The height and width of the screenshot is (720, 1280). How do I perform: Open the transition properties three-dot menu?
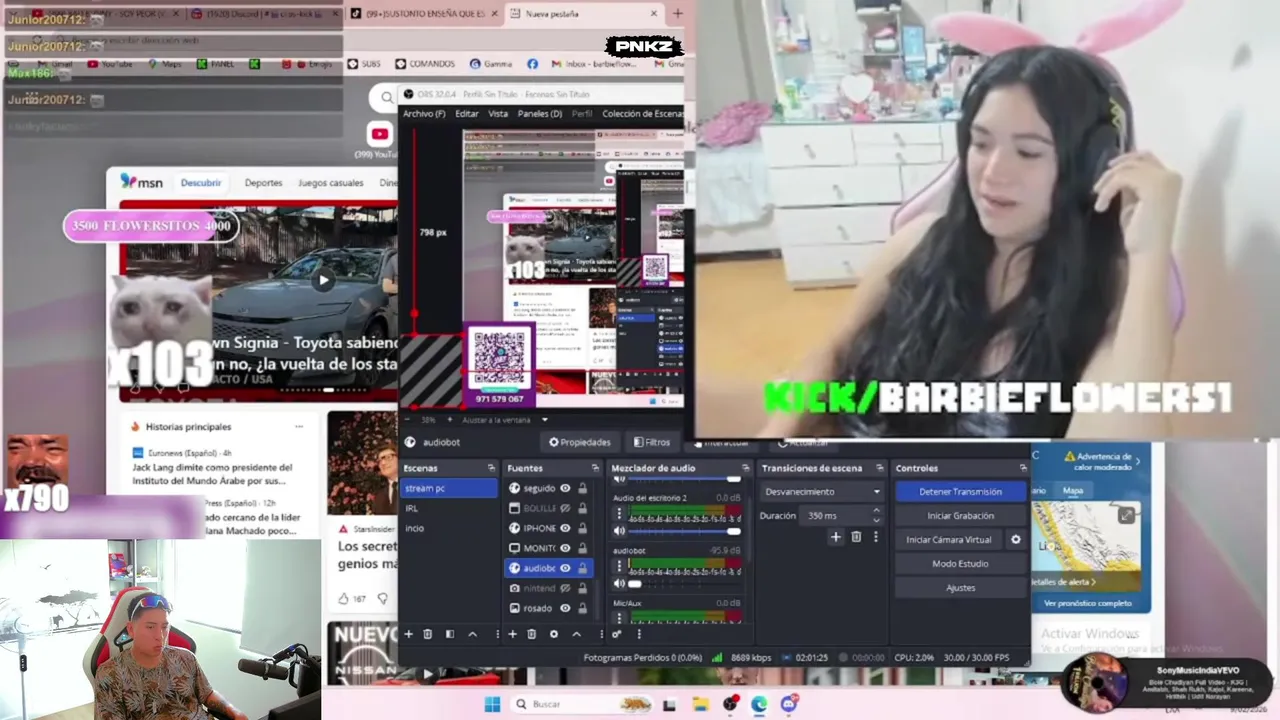tap(876, 537)
